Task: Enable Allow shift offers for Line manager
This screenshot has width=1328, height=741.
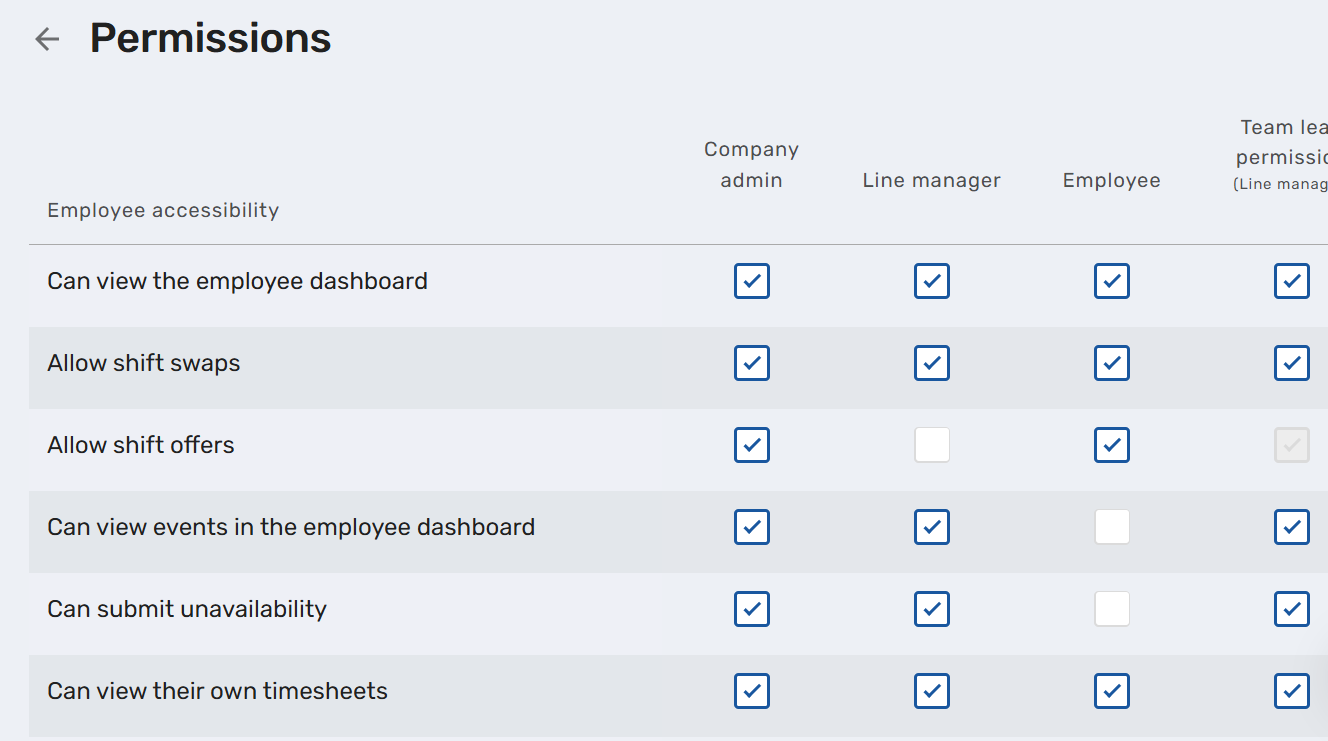Action: [x=931, y=445]
